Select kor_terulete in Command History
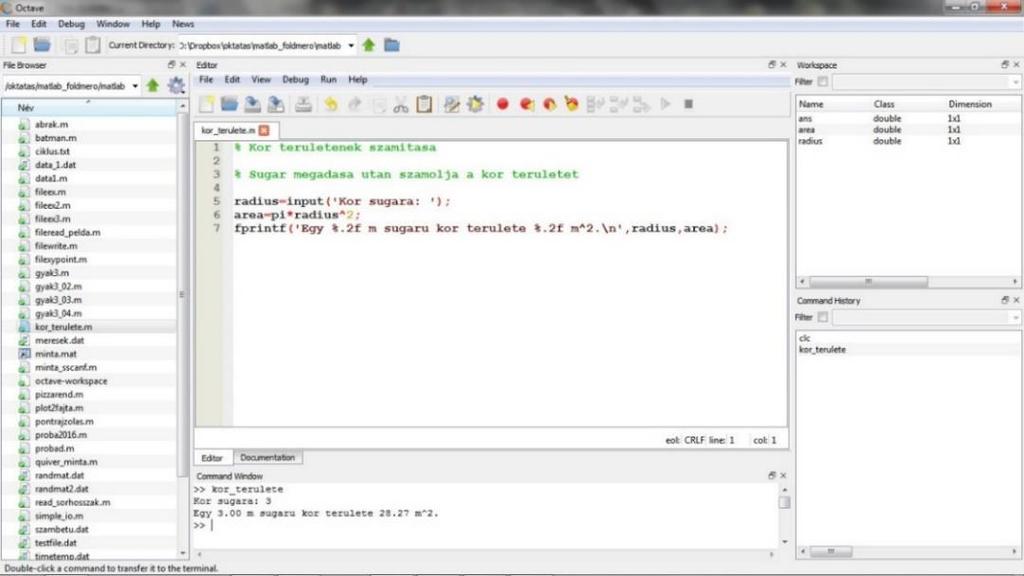This screenshot has height=576, width=1024. point(822,349)
